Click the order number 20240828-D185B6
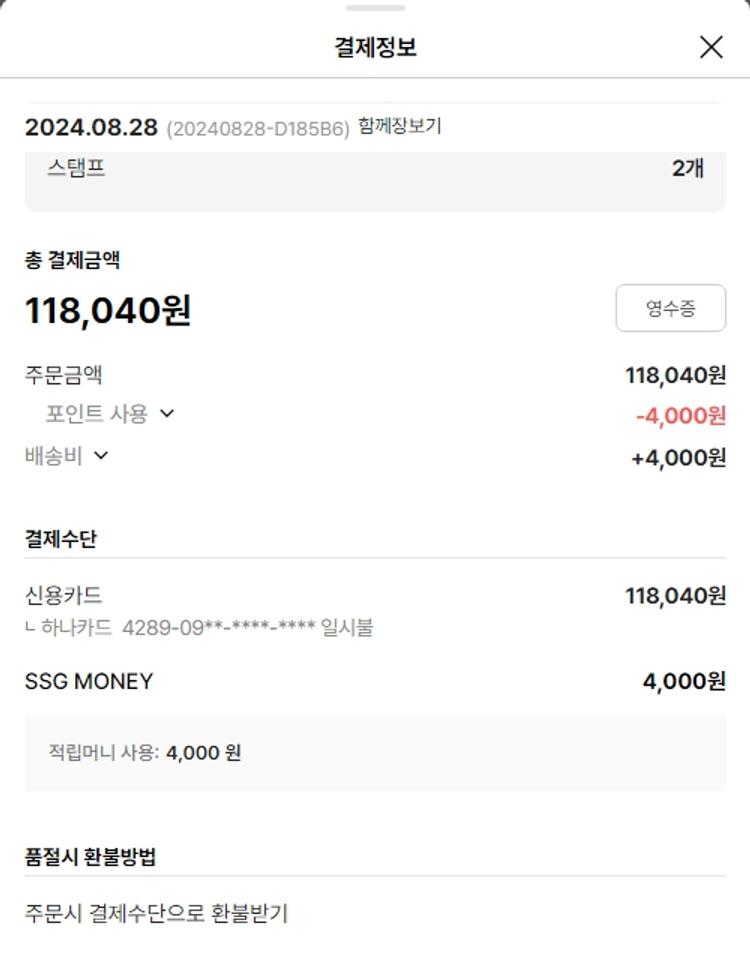750x972 pixels. pos(257,129)
